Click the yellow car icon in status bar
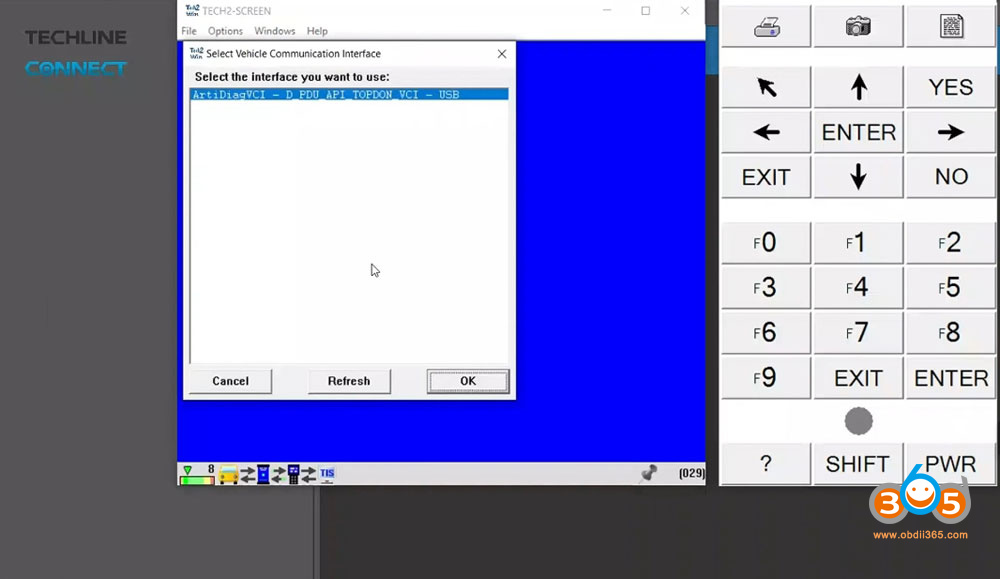The image size is (1000, 579). click(229, 474)
